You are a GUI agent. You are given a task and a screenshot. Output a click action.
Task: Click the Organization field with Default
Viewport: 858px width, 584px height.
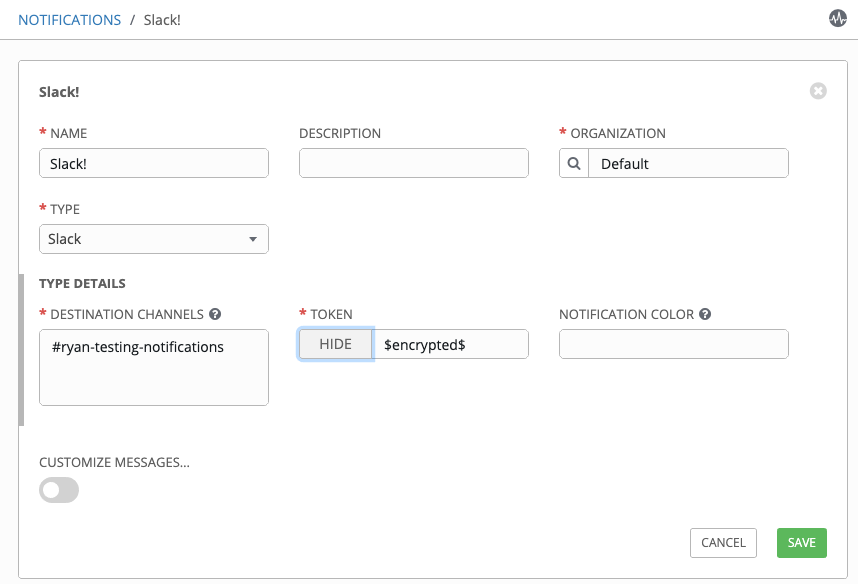coord(688,163)
